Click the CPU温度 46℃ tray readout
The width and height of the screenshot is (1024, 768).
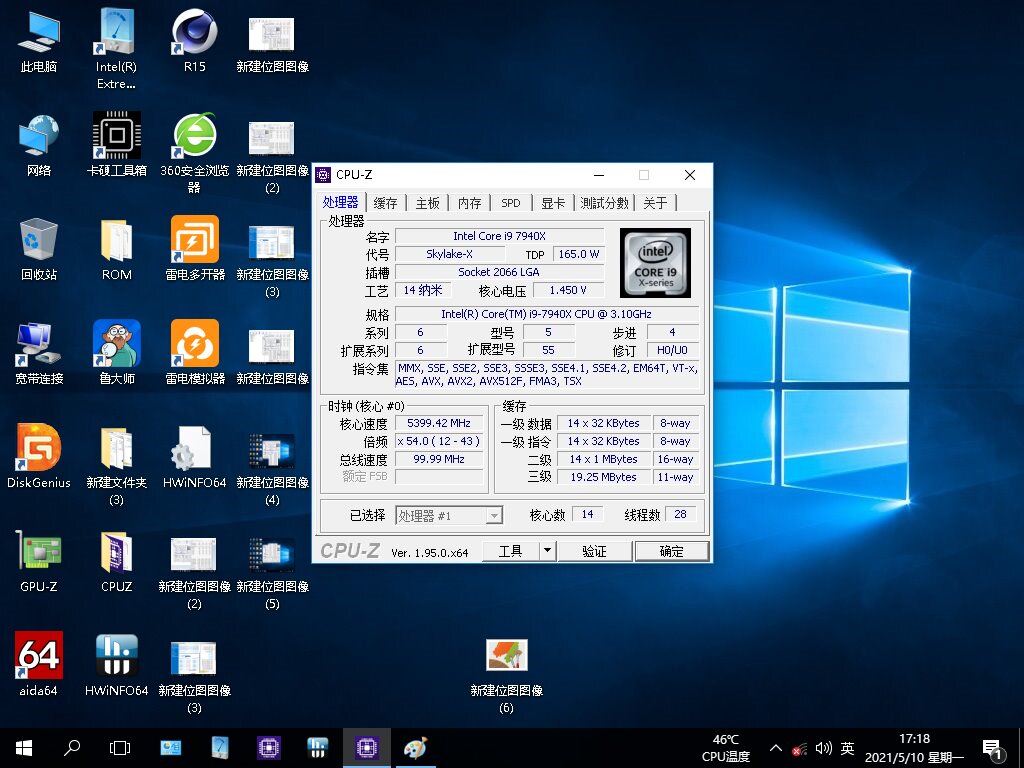click(x=726, y=748)
